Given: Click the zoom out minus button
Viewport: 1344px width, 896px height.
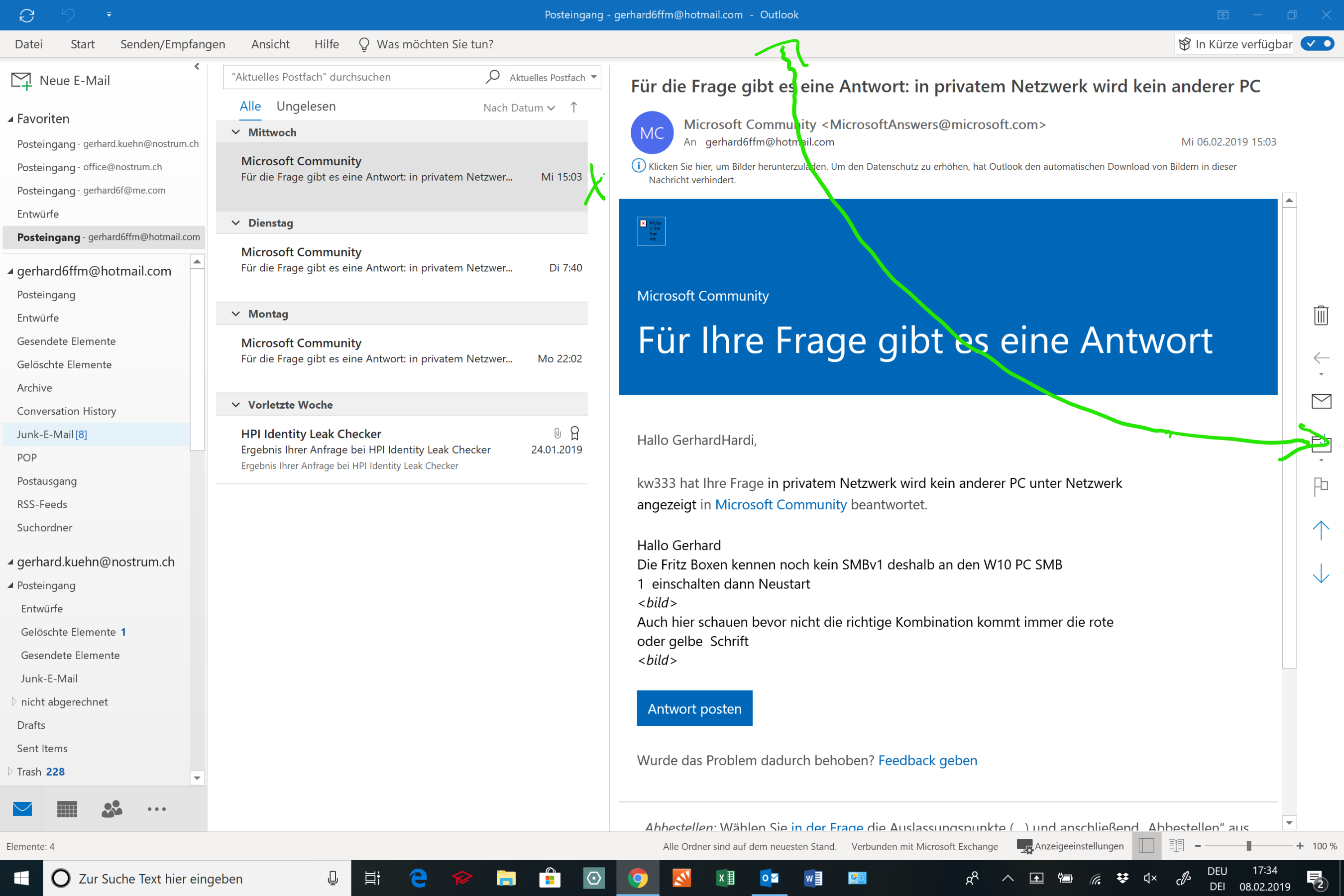Looking at the screenshot, I should (1198, 846).
